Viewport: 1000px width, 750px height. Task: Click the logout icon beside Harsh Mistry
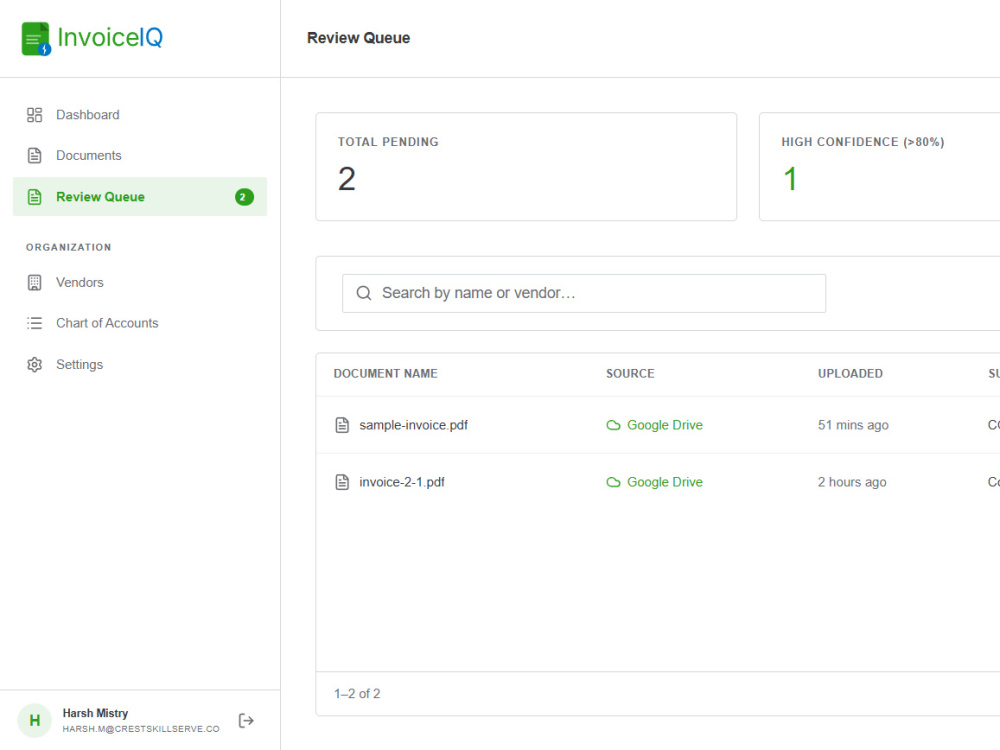pyautogui.click(x=246, y=721)
